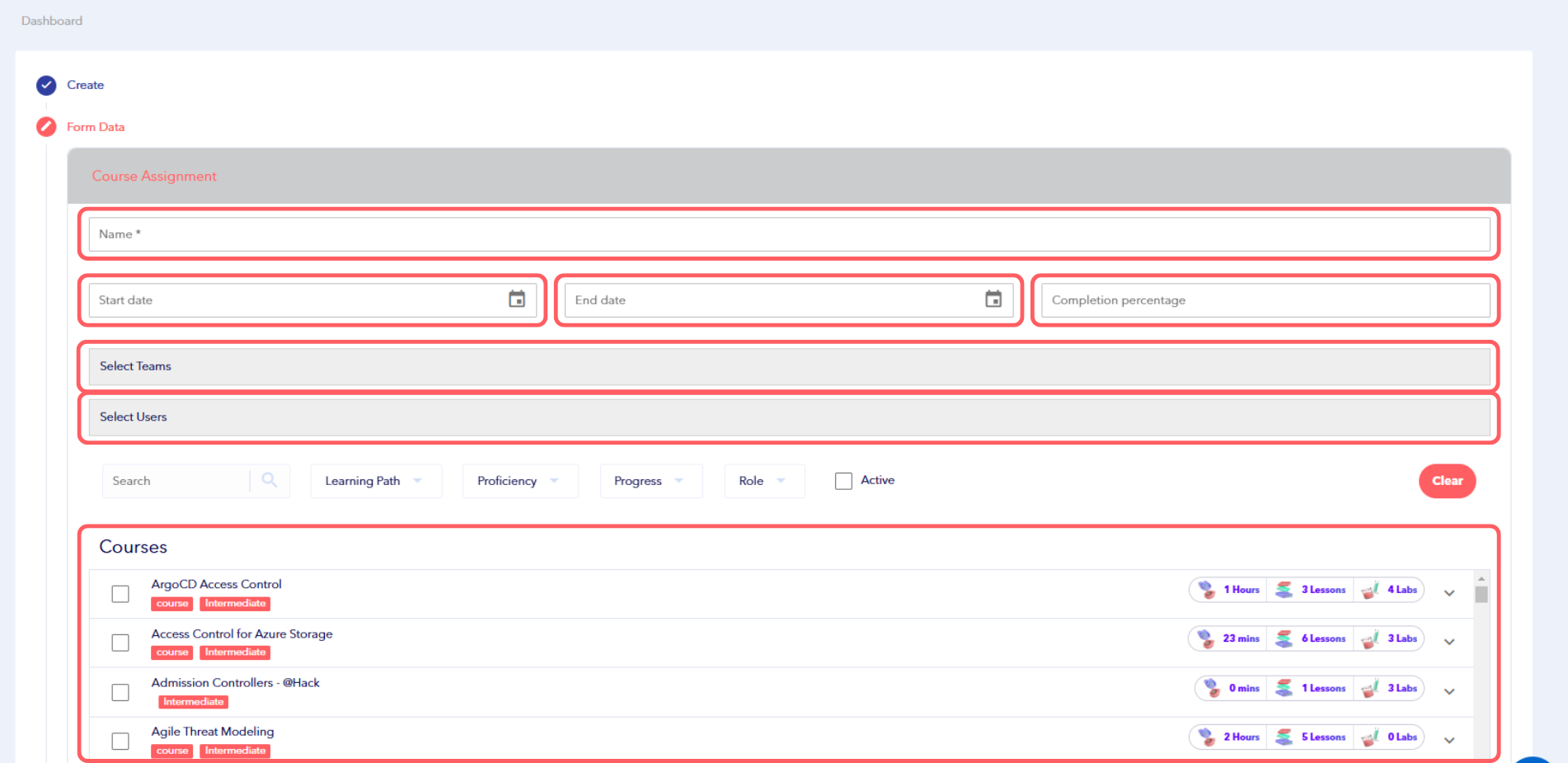Check the ArgoCD Access Control course checkbox
Screen dimensions: 1568x763
click(x=120, y=593)
